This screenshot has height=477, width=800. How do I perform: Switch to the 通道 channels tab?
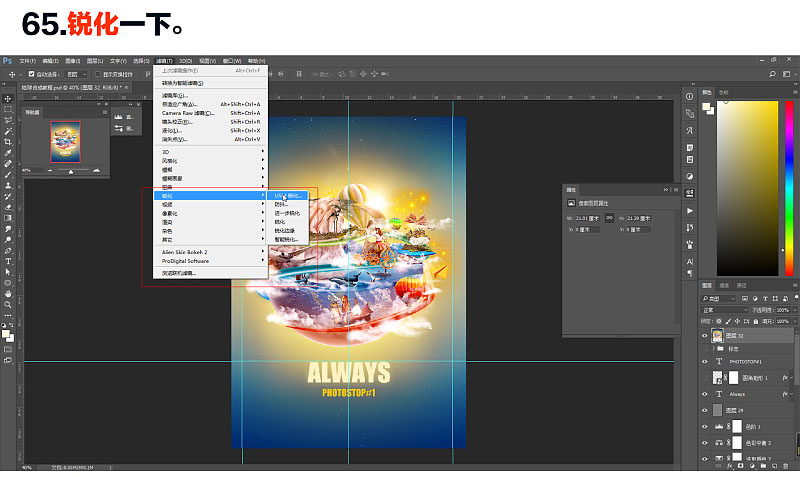(x=724, y=285)
